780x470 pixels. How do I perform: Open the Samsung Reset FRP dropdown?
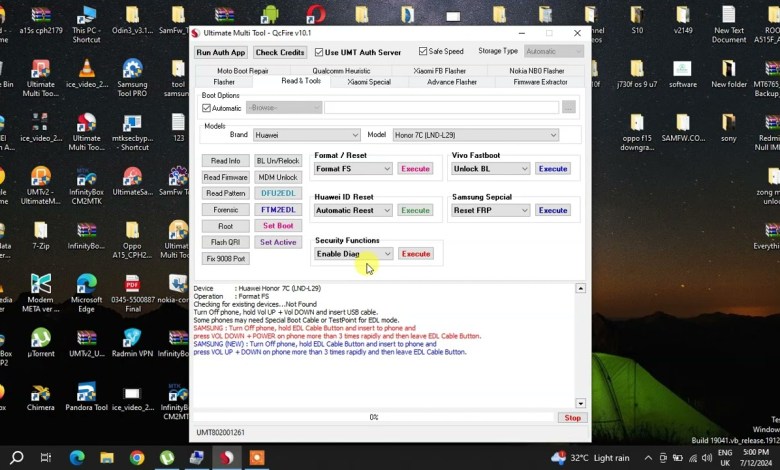490,210
